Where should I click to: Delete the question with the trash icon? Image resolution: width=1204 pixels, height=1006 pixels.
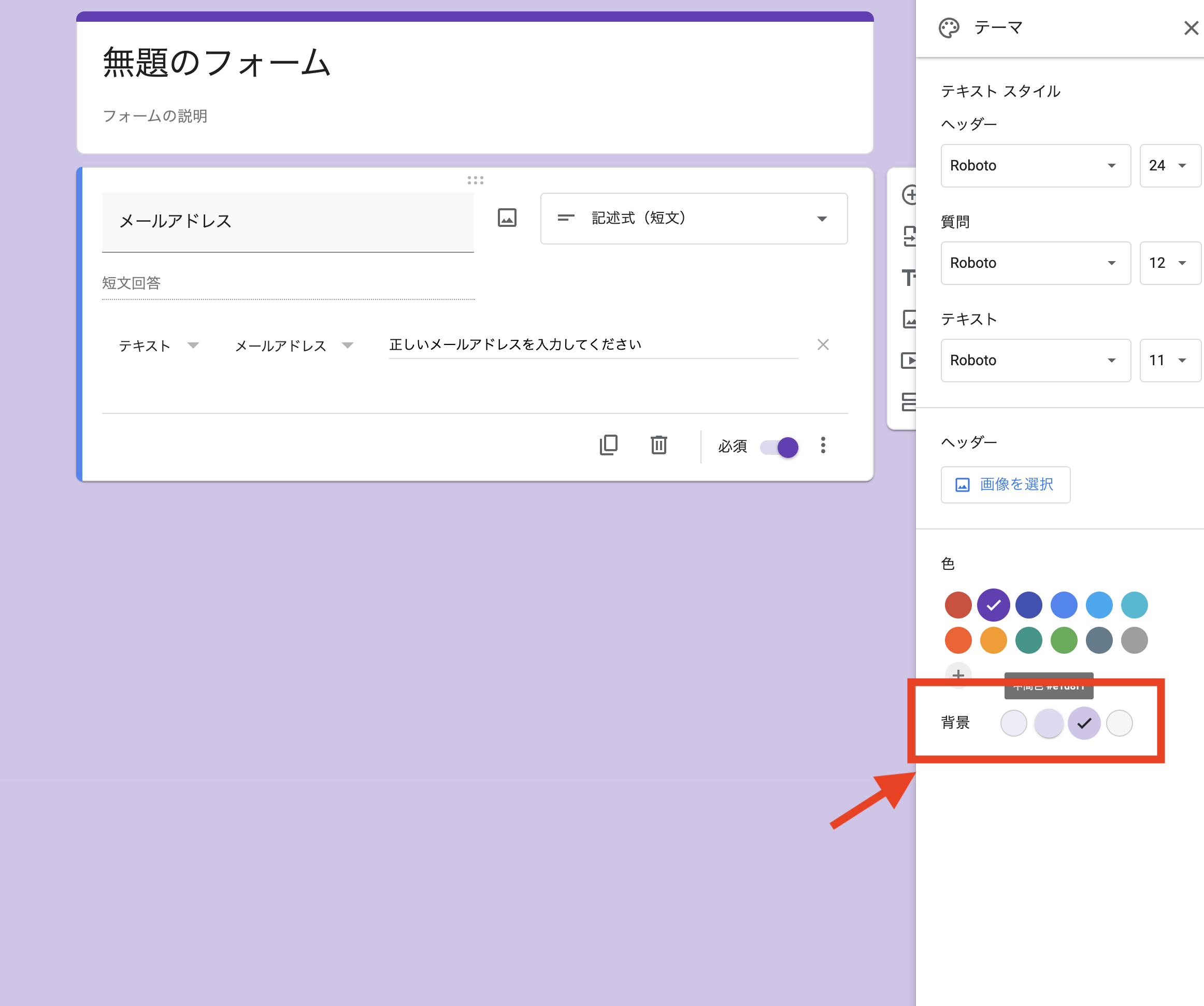click(659, 445)
